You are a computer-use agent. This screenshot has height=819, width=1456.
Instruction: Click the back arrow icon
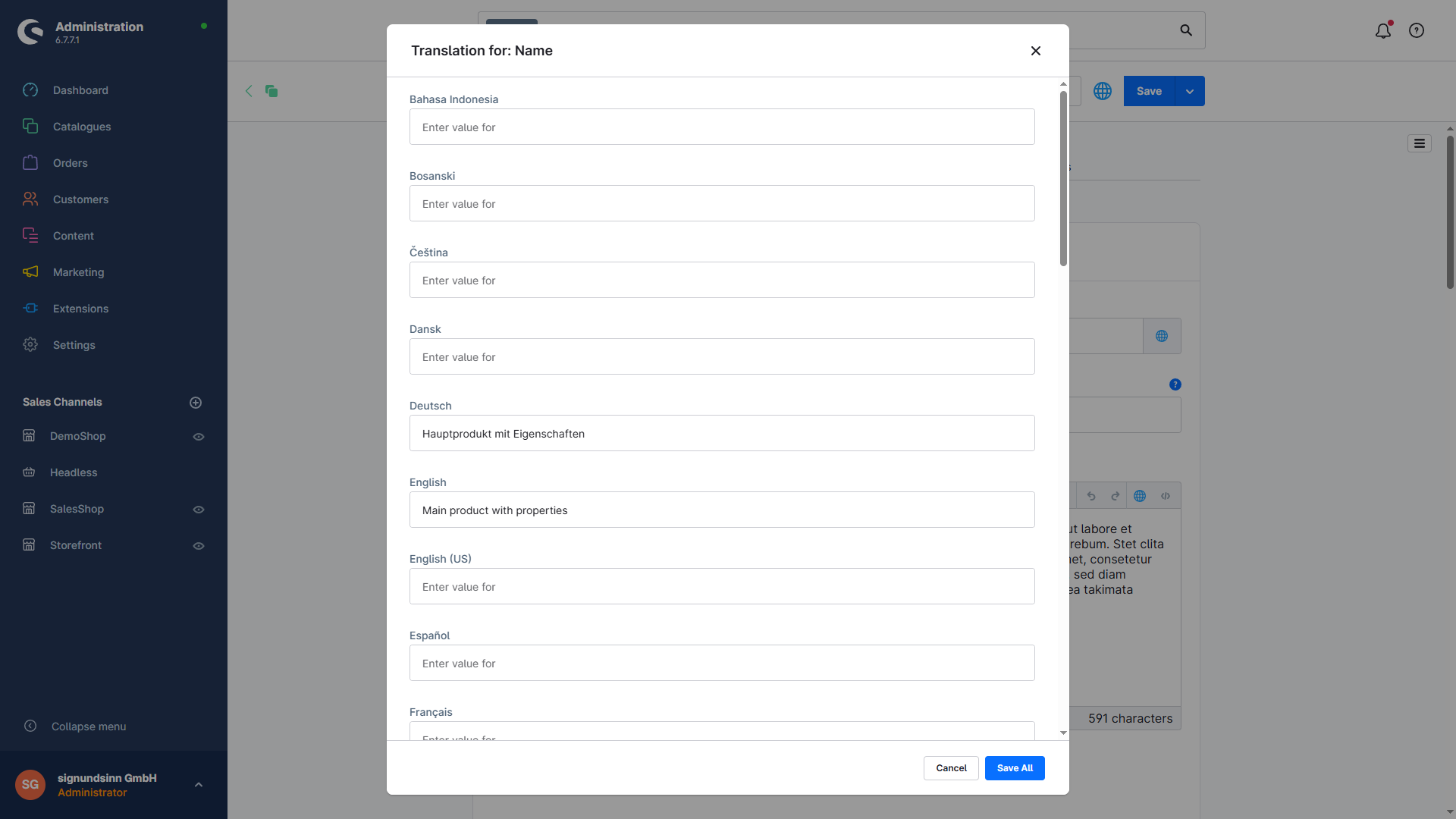(x=249, y=91)
